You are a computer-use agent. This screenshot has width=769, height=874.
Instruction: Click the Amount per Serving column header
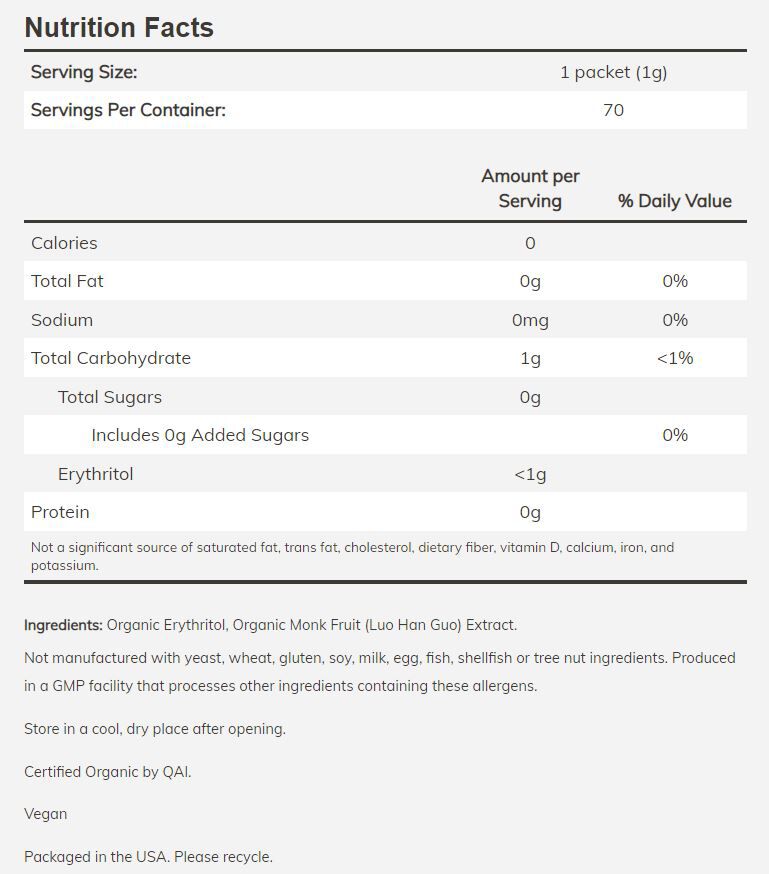530,188
